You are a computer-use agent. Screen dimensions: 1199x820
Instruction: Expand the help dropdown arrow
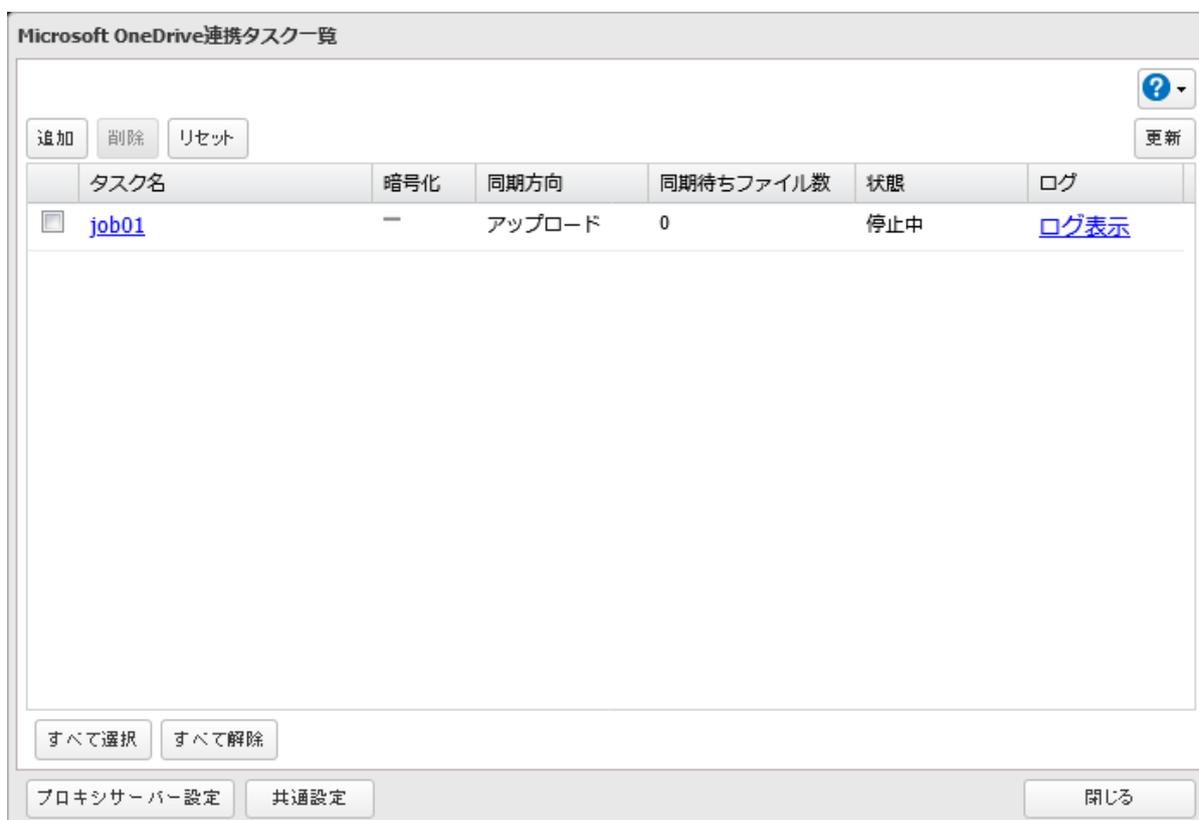click(1182, 89)
